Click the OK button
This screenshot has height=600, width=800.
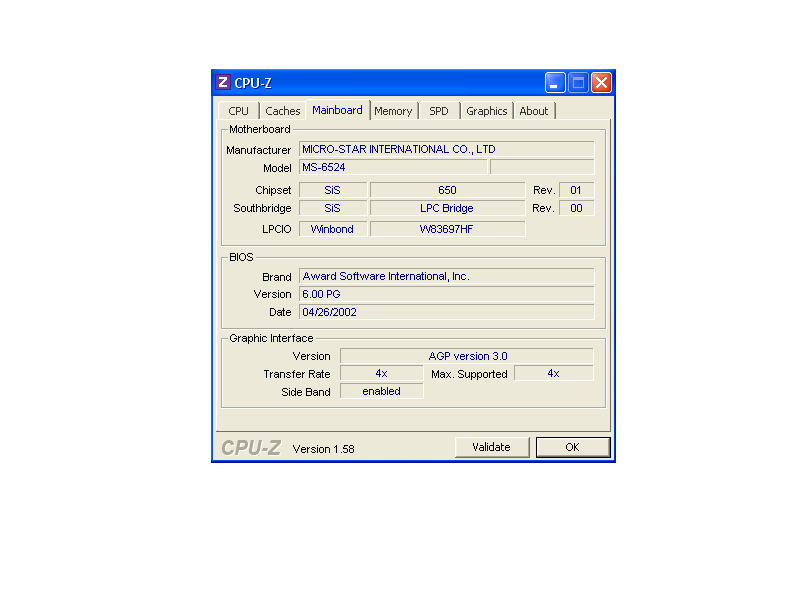point(572,447)
